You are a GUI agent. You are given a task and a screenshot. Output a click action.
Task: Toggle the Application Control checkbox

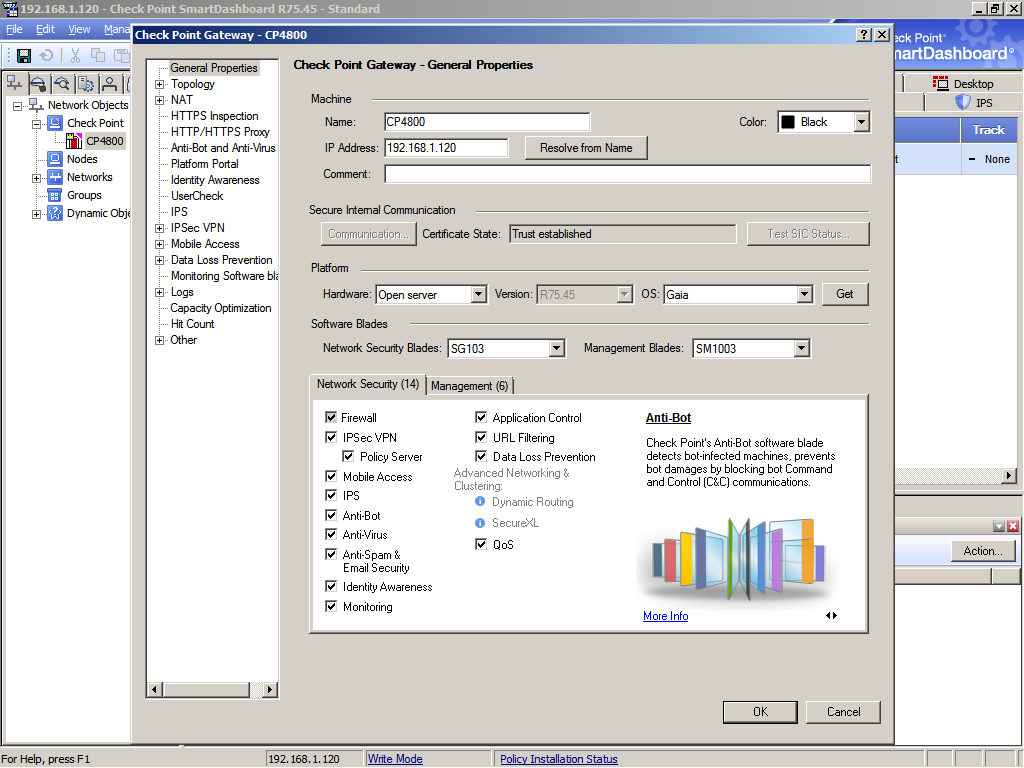click(x=481, y=417)
